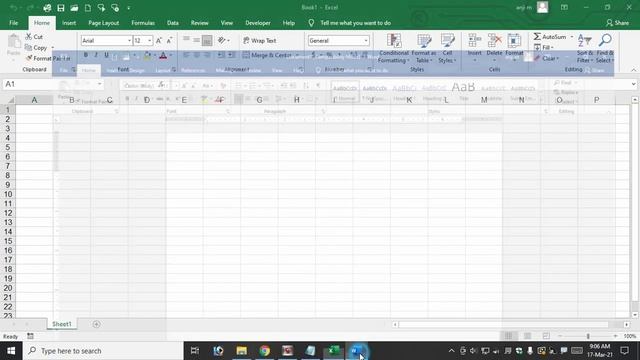Click the Open folder icon in quick access toolbar

click(74, 8)
